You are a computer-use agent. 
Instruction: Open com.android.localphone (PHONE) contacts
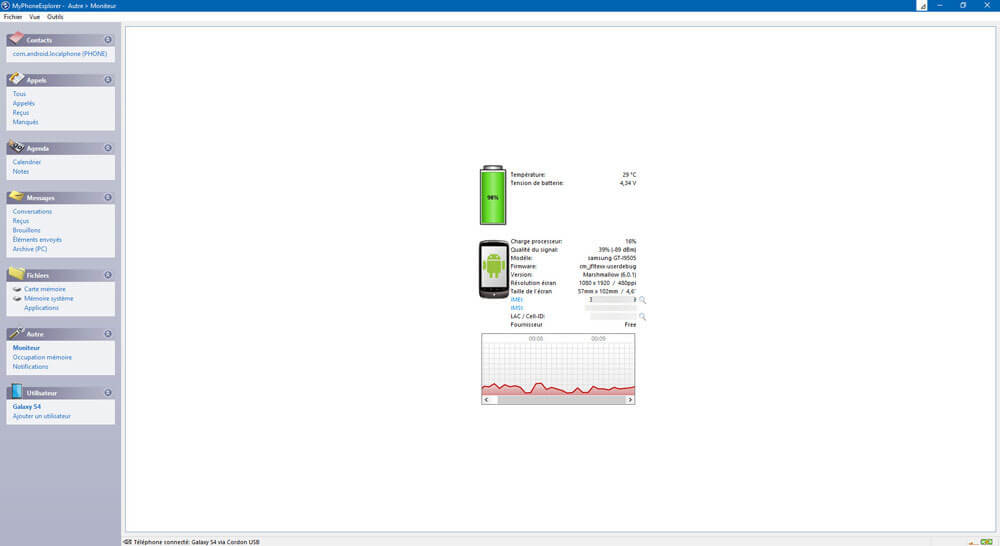[60, 54]
